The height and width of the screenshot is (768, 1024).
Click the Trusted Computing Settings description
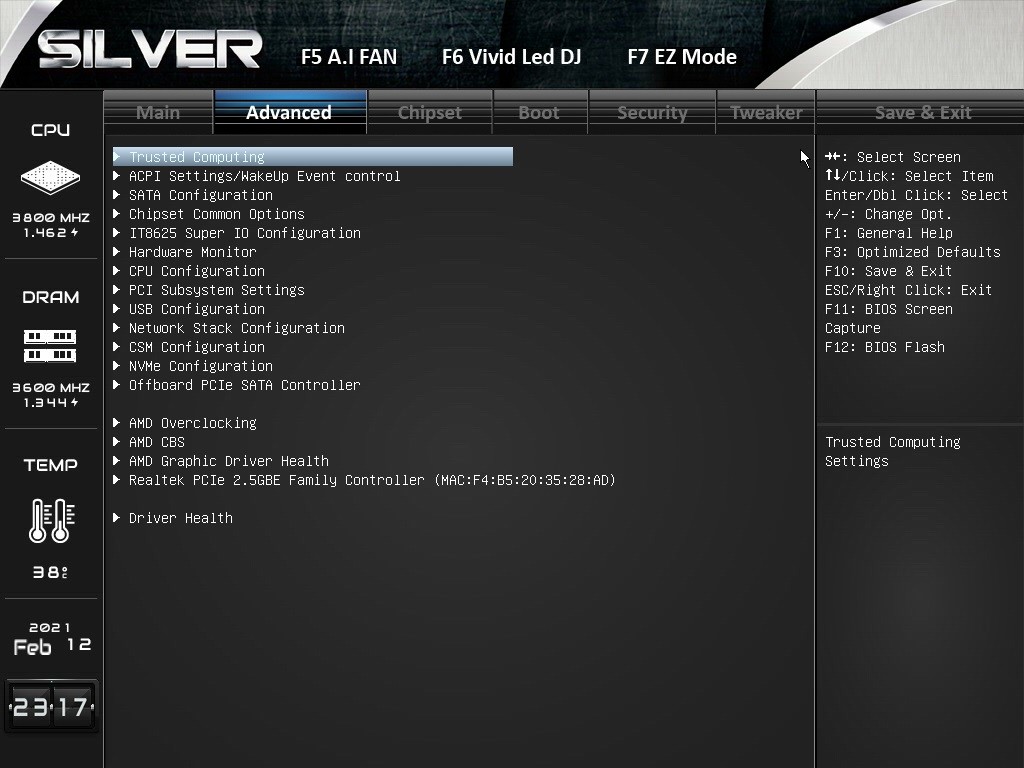point(892,451)
